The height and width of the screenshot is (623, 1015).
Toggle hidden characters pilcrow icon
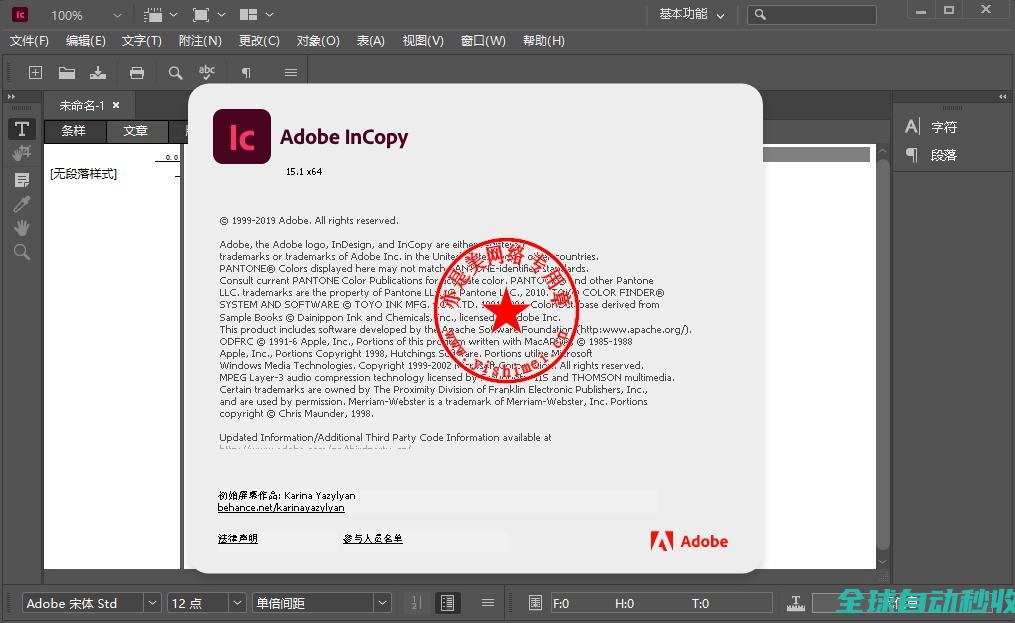(x=246, y=72)
